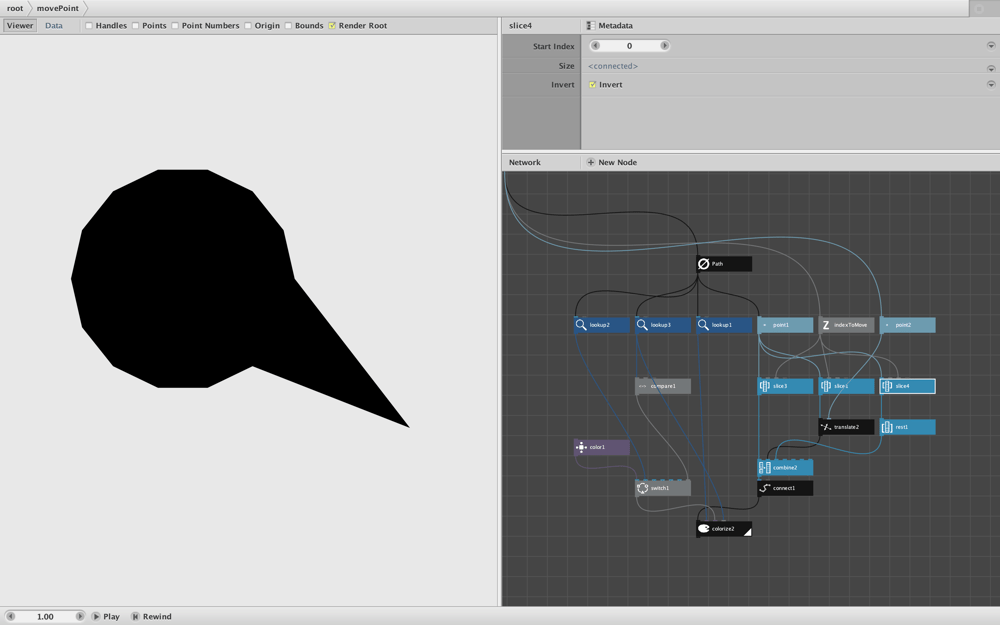Click the plus icon beside New Node
The height and width of the screenshot is (625, 1000).
click(x=591, y=163)
